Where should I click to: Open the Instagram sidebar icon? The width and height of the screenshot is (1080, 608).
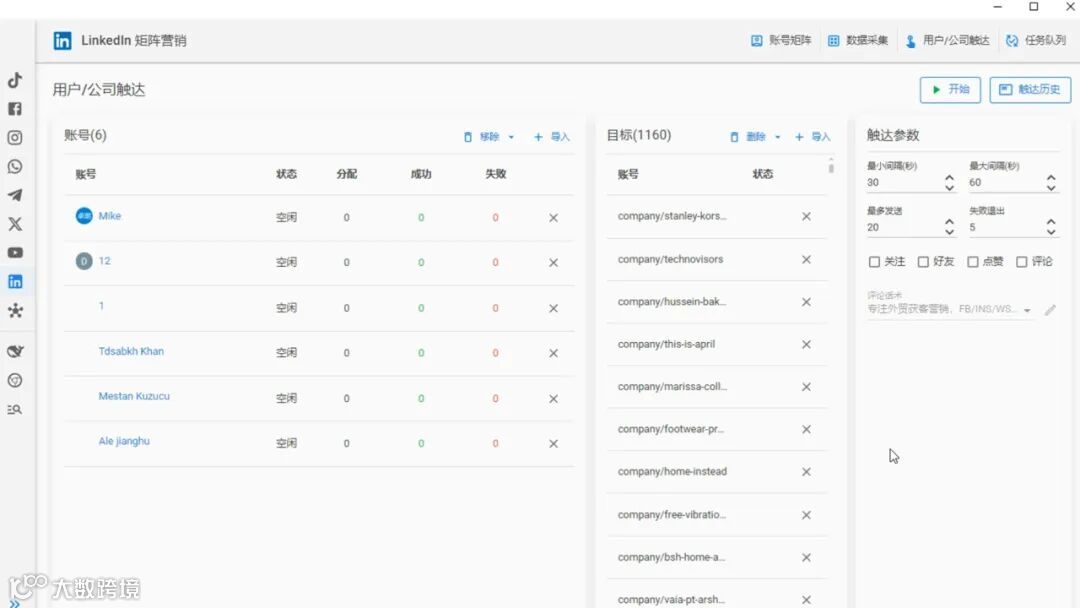(14, 138)
